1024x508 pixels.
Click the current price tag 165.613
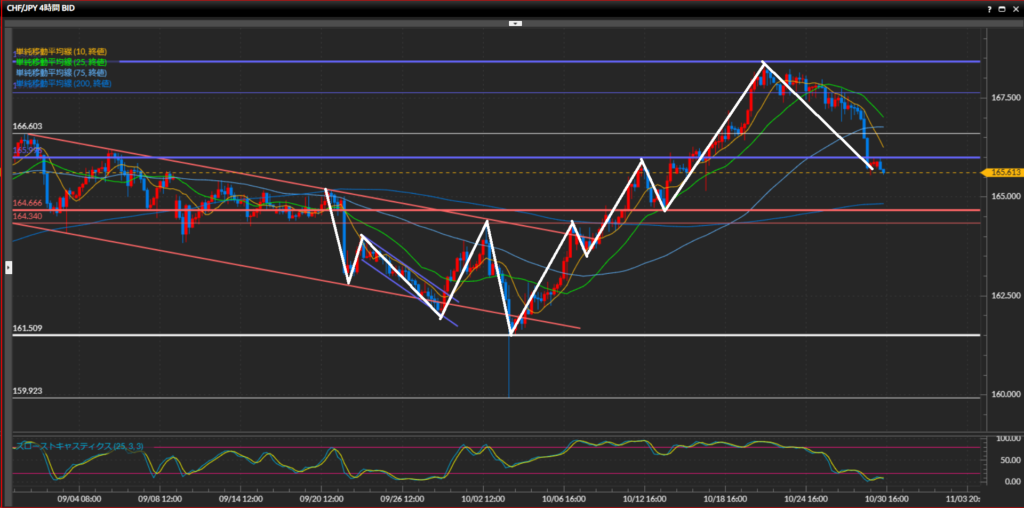pyautogui.click(x=1005, y=172)
